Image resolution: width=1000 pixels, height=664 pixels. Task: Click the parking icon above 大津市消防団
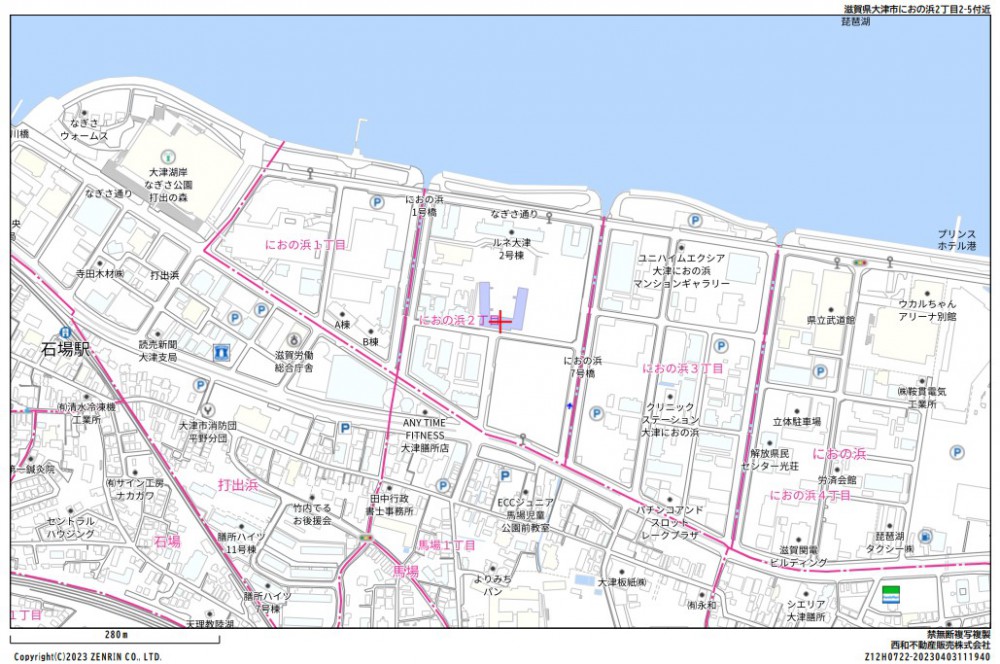point(200,385)
